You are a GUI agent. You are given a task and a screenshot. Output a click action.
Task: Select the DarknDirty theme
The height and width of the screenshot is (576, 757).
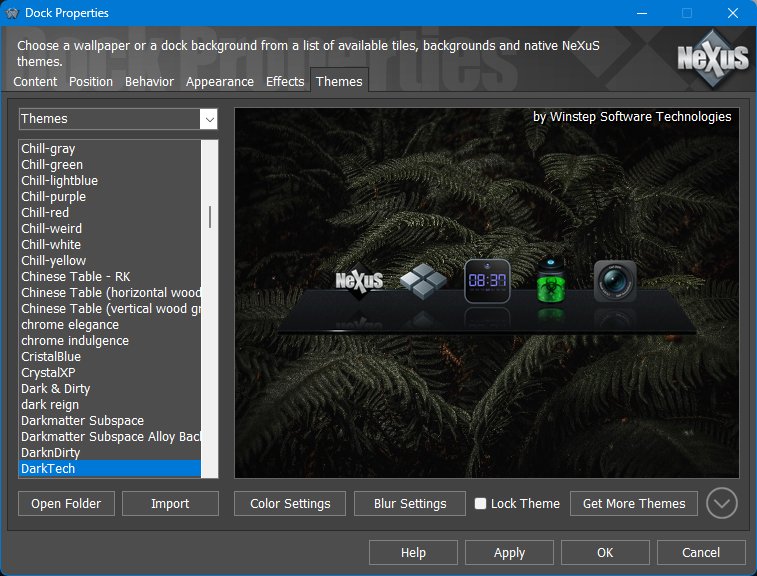pyautogui.click(x=110, y=452)
